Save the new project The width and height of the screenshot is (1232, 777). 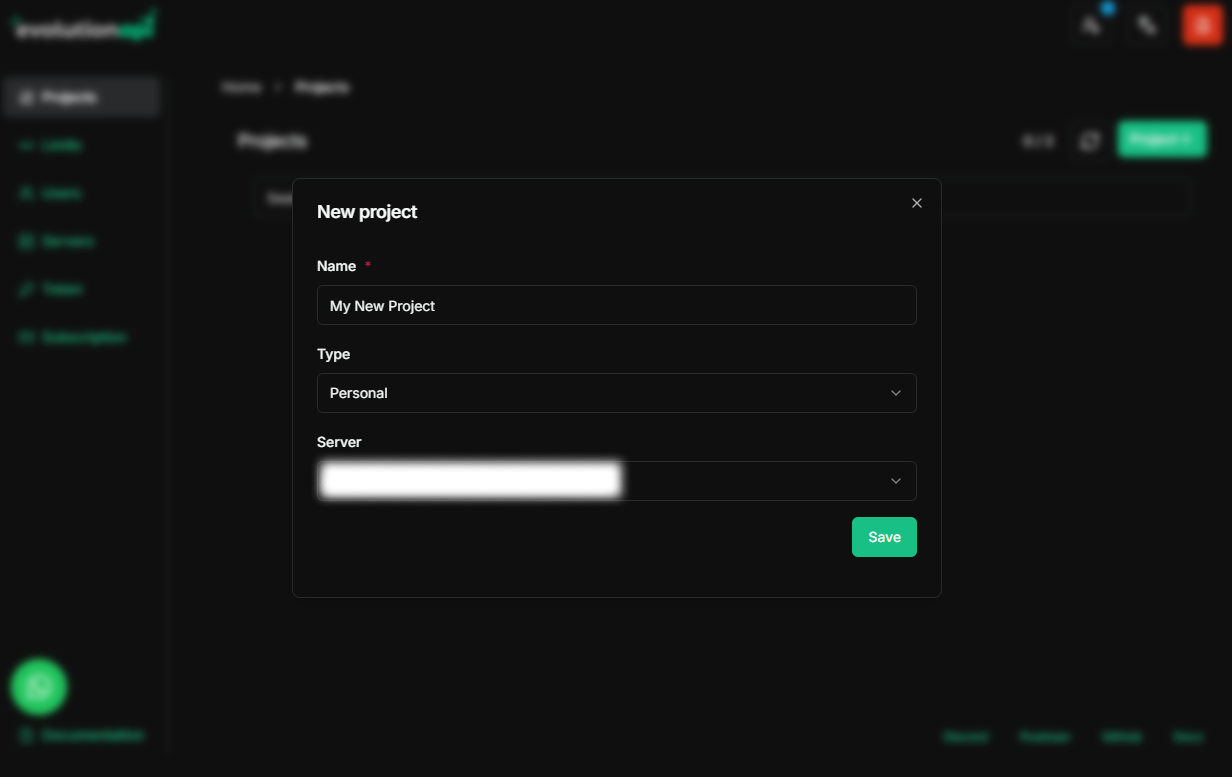[884, 537]
